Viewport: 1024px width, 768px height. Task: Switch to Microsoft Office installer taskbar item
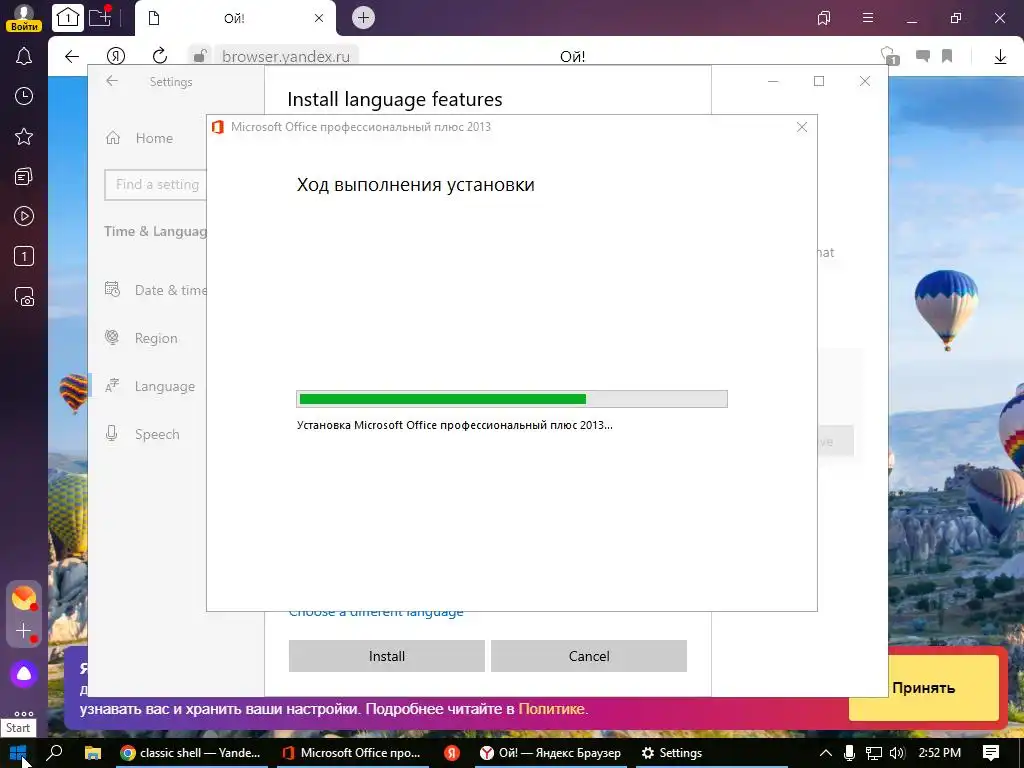pos(351,753)
